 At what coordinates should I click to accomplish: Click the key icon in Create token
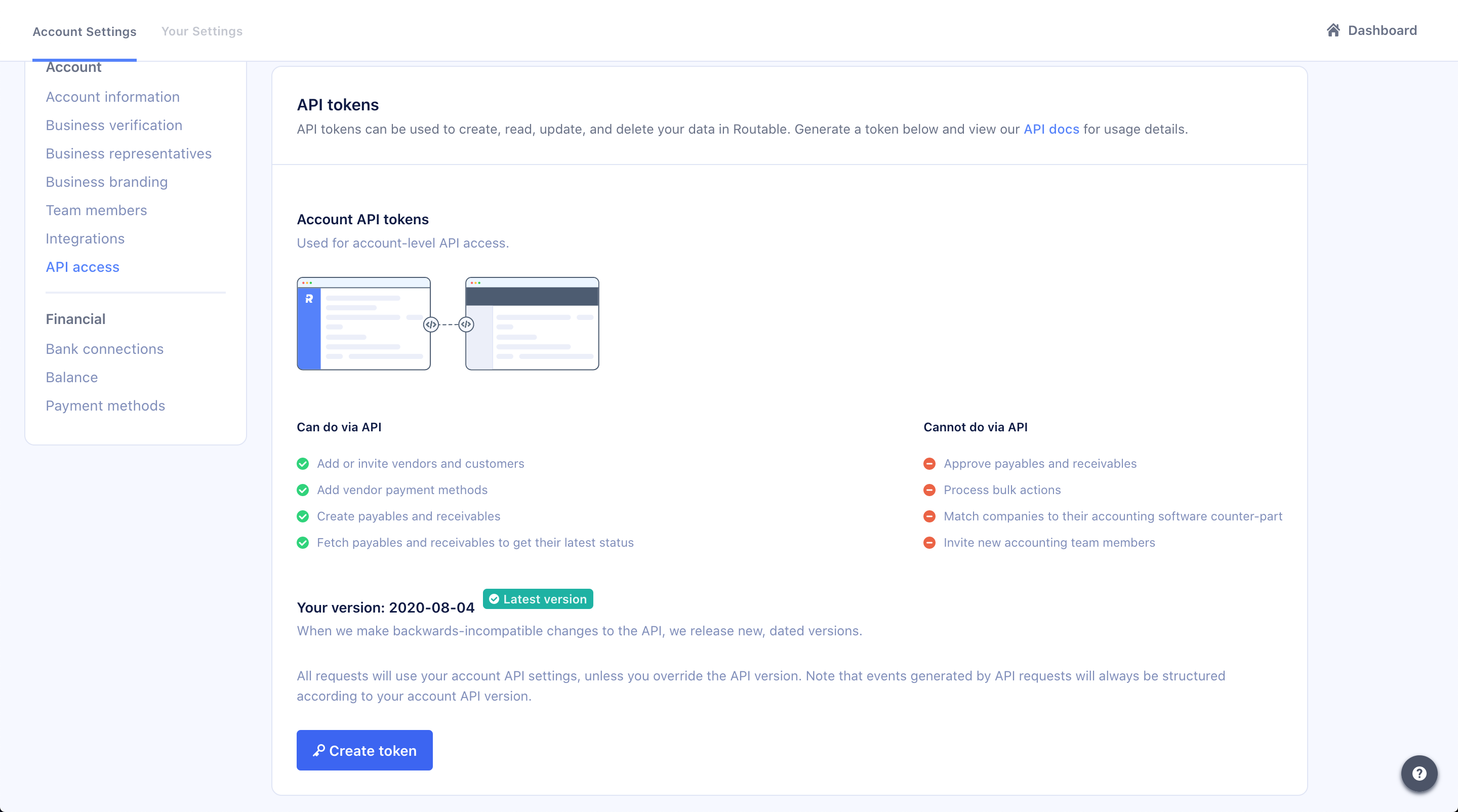click(x=318, y=750)
